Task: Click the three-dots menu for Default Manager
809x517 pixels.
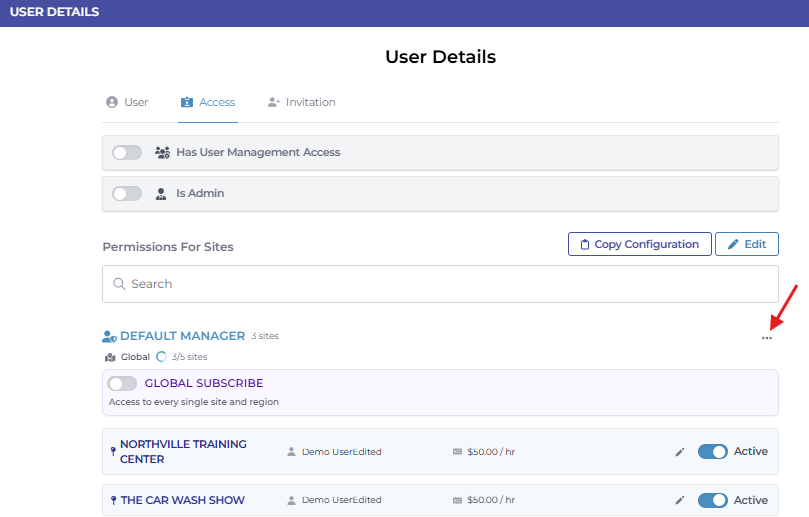Action: click(x=767, y=338)
